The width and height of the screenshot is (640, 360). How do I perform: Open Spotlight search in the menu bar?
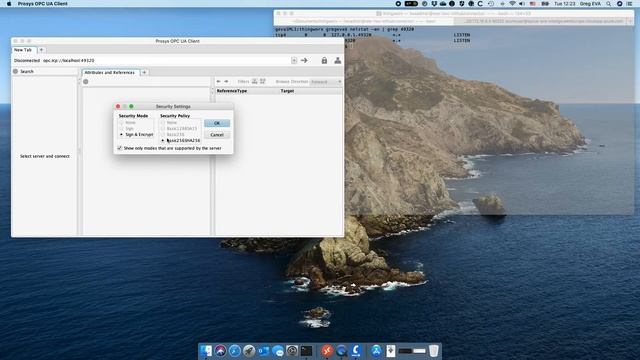609,4
